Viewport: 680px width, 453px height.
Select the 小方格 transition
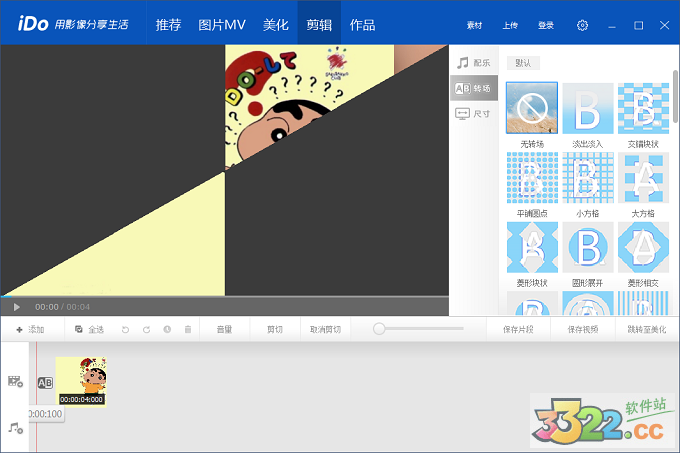point(588,178)
